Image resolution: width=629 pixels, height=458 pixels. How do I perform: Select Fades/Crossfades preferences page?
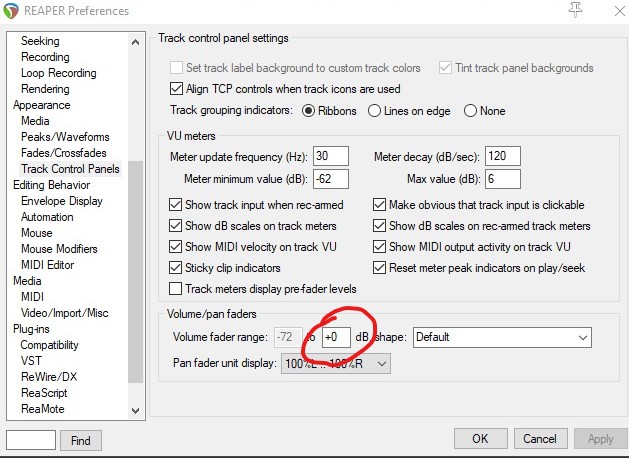tap(64, 153)
